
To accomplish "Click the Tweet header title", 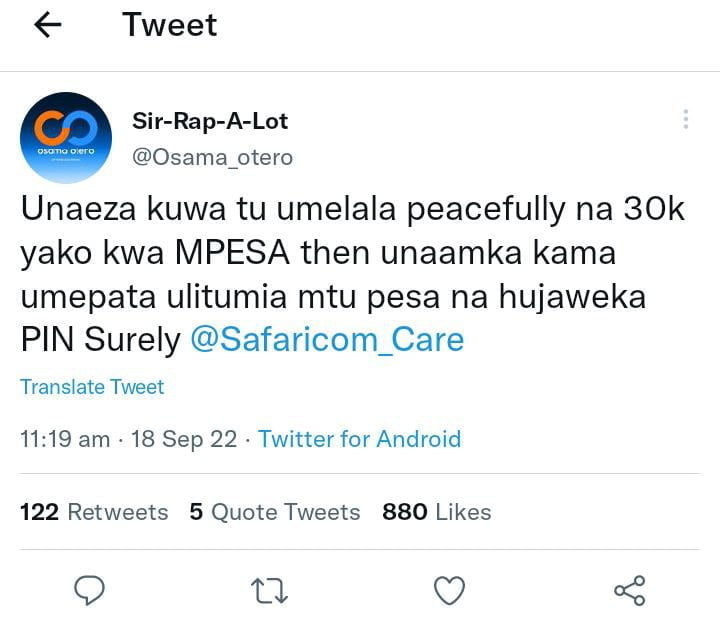I will (x=170, y=25).
